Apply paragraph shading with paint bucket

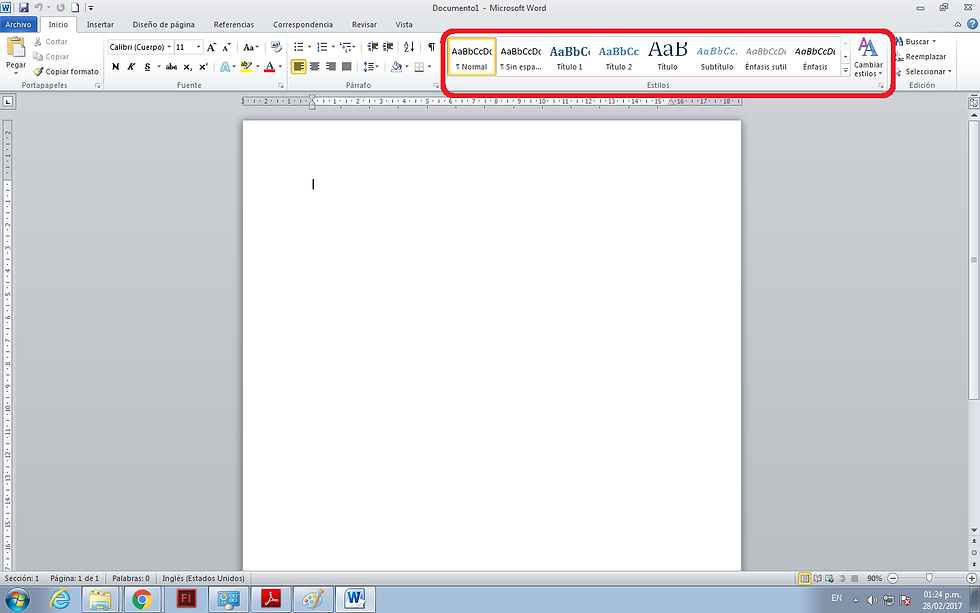396,67
